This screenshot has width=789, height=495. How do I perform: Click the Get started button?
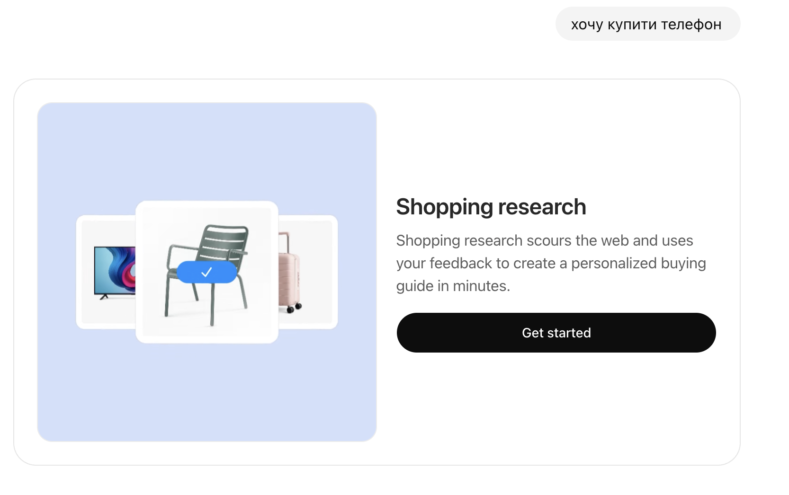[556, 332]
